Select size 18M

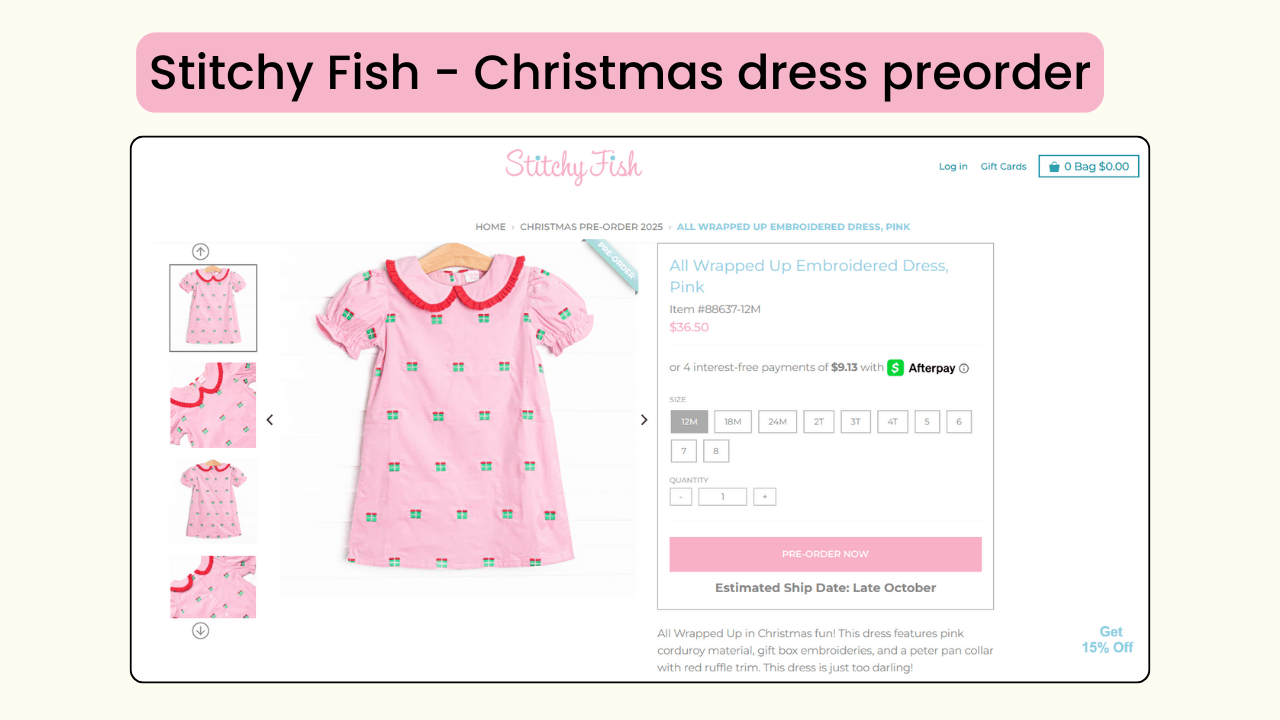point(733,422)
